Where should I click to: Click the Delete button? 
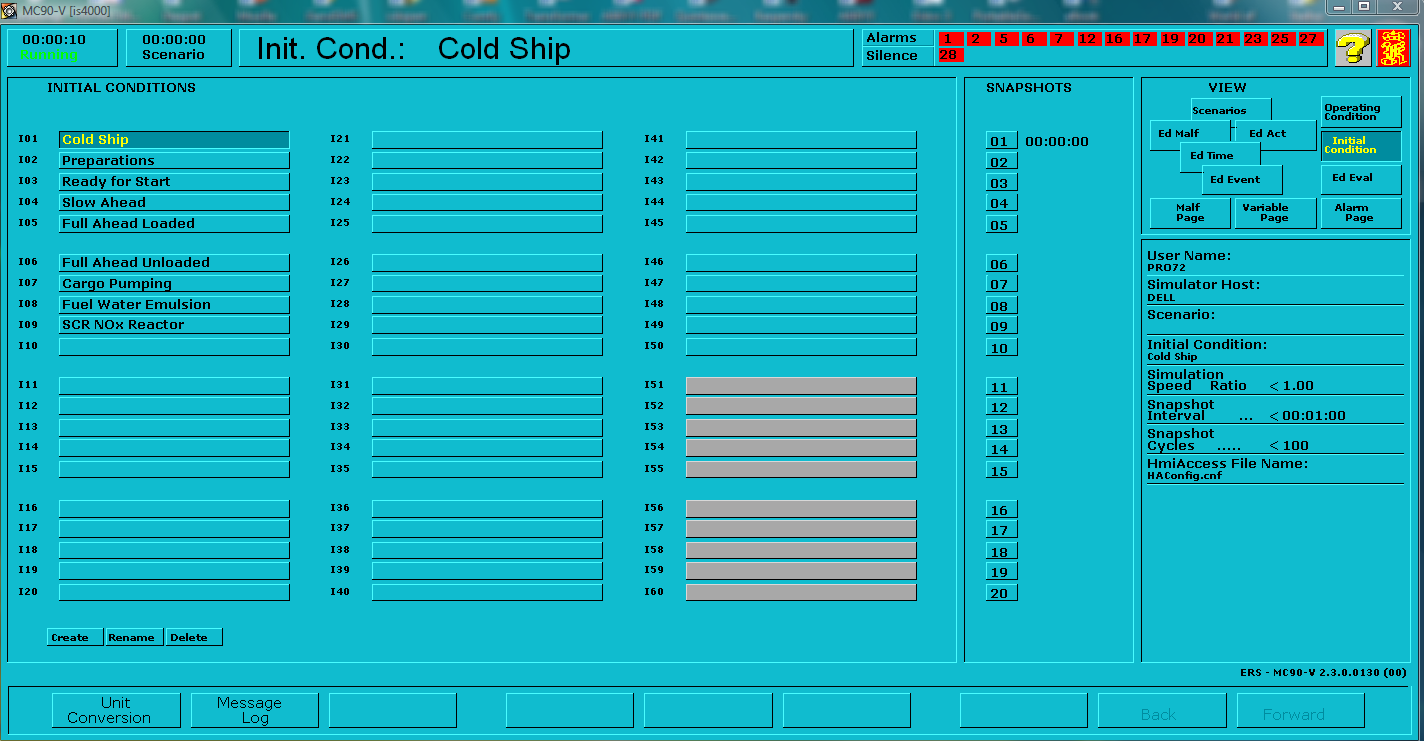coord(193,637)
